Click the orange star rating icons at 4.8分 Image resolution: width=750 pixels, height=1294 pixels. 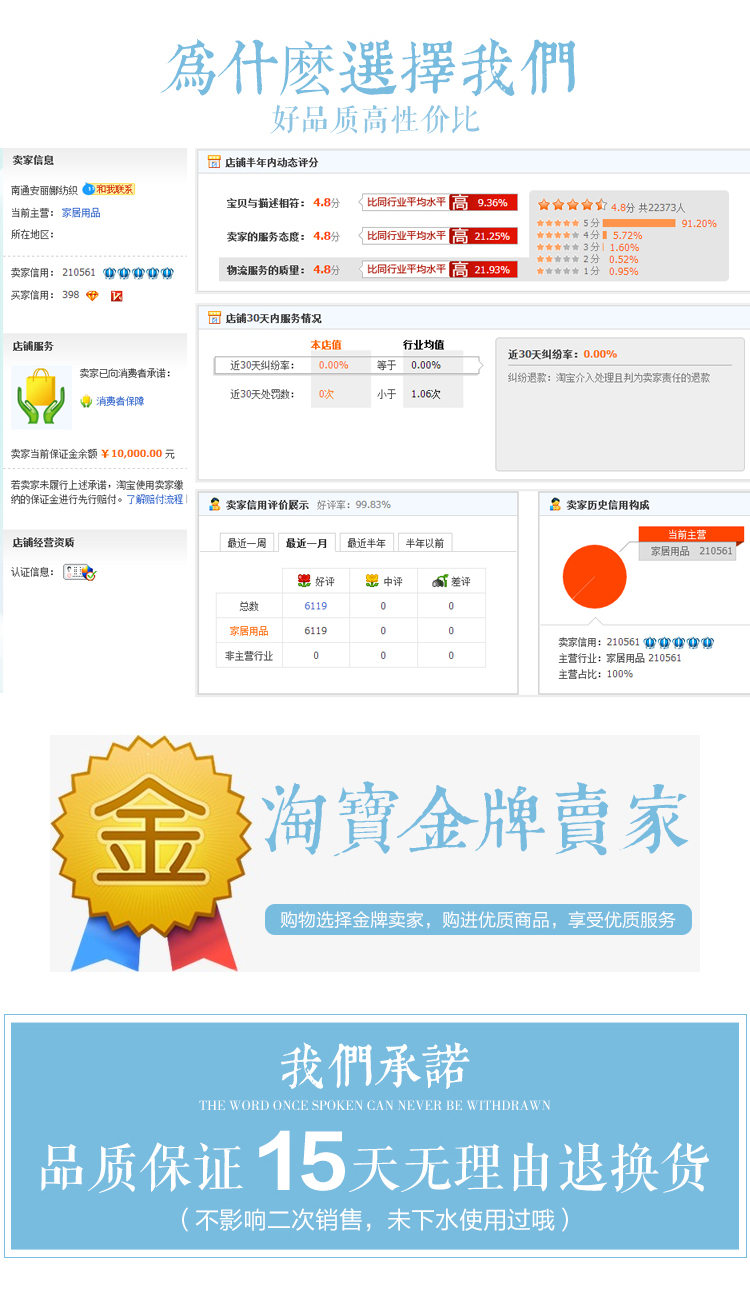coord(572,205)
